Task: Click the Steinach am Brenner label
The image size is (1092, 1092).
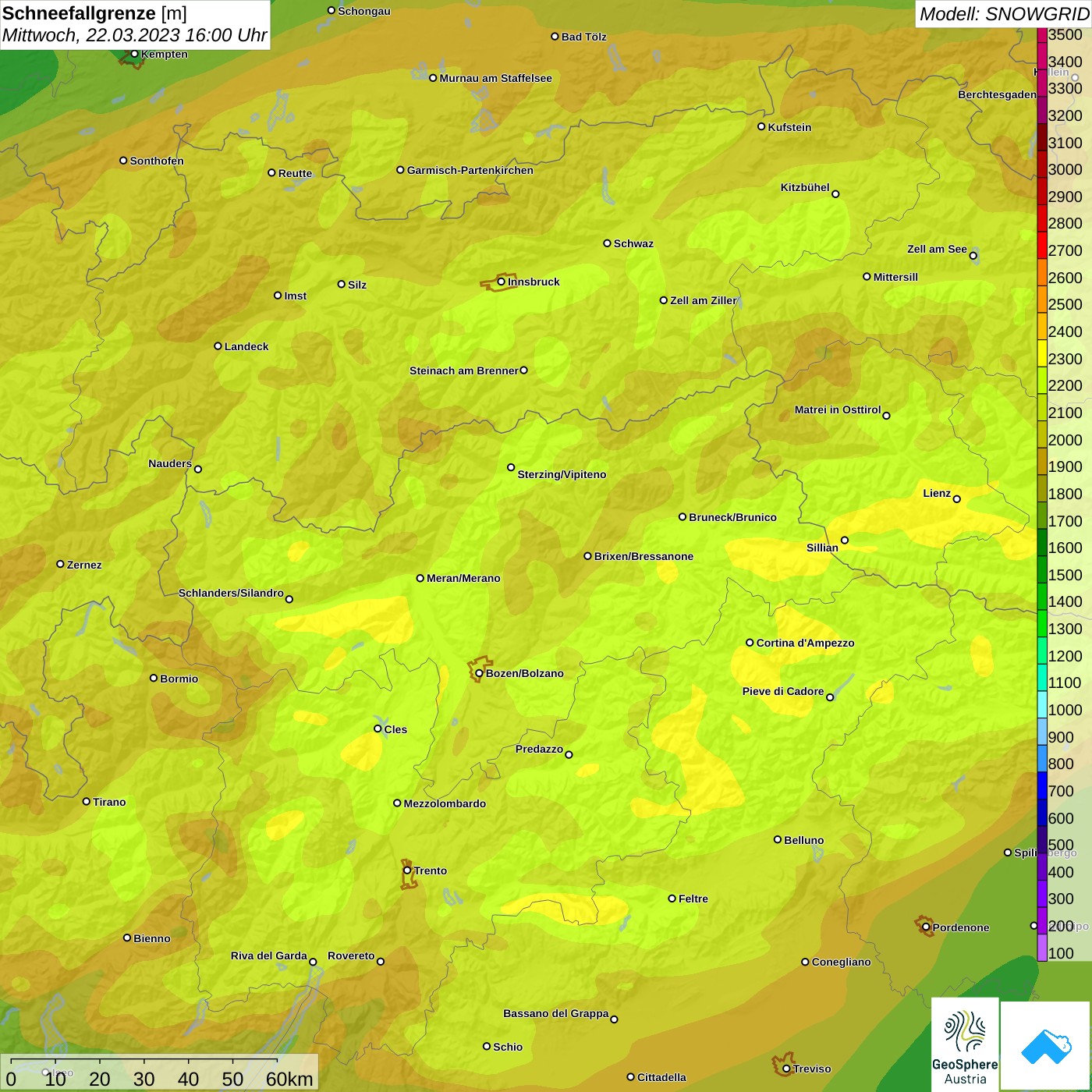Action: [464, 370]
